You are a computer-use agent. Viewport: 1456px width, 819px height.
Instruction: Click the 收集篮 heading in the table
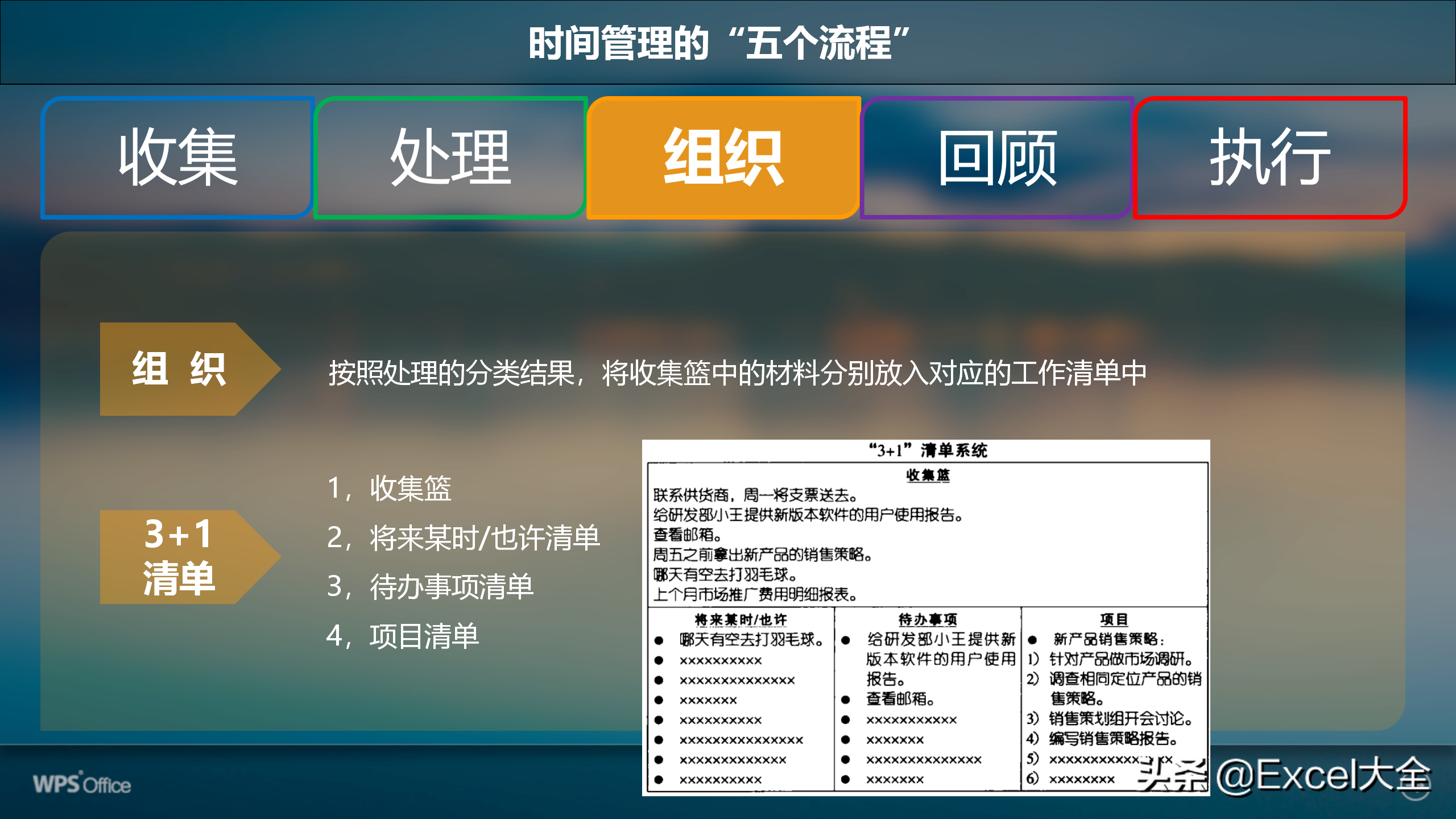click(x=928, y=475)
